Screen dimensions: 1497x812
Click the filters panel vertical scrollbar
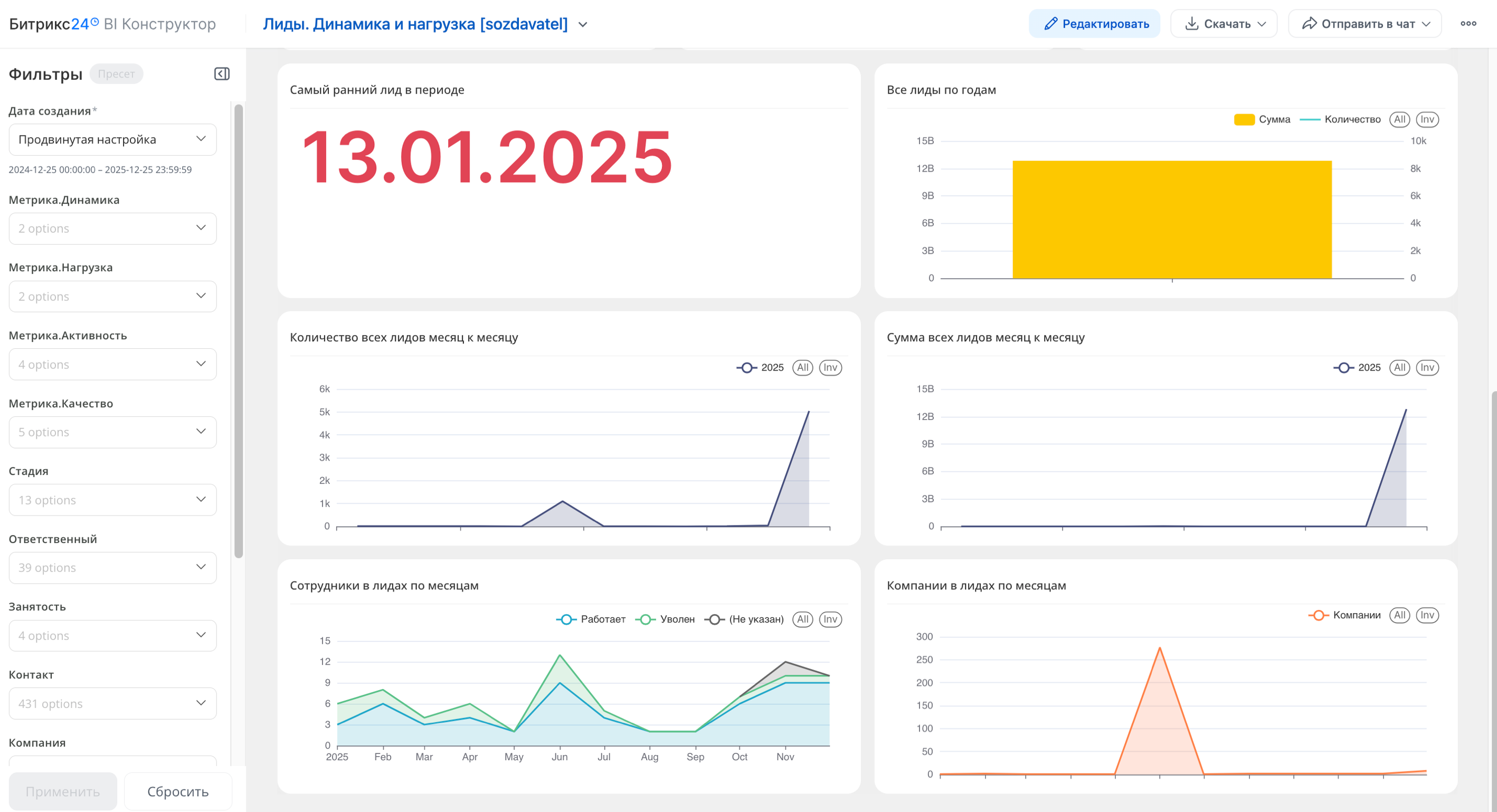[x=238, y=331]
